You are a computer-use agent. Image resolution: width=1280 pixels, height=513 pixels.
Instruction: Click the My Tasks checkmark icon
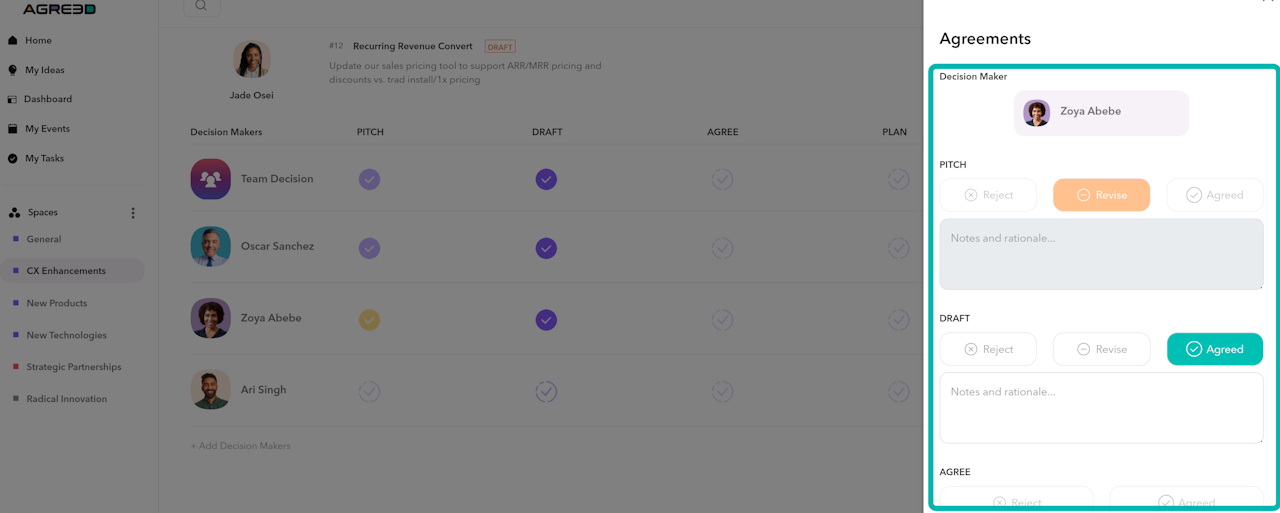[12, 158]
